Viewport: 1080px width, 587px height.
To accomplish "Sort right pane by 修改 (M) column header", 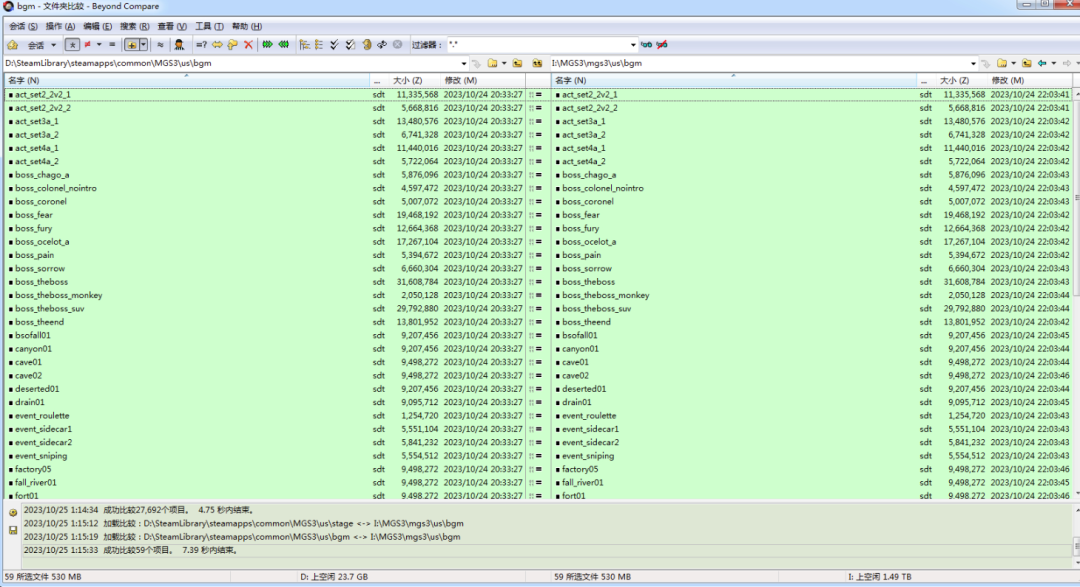I will (x=1030, y=81).
